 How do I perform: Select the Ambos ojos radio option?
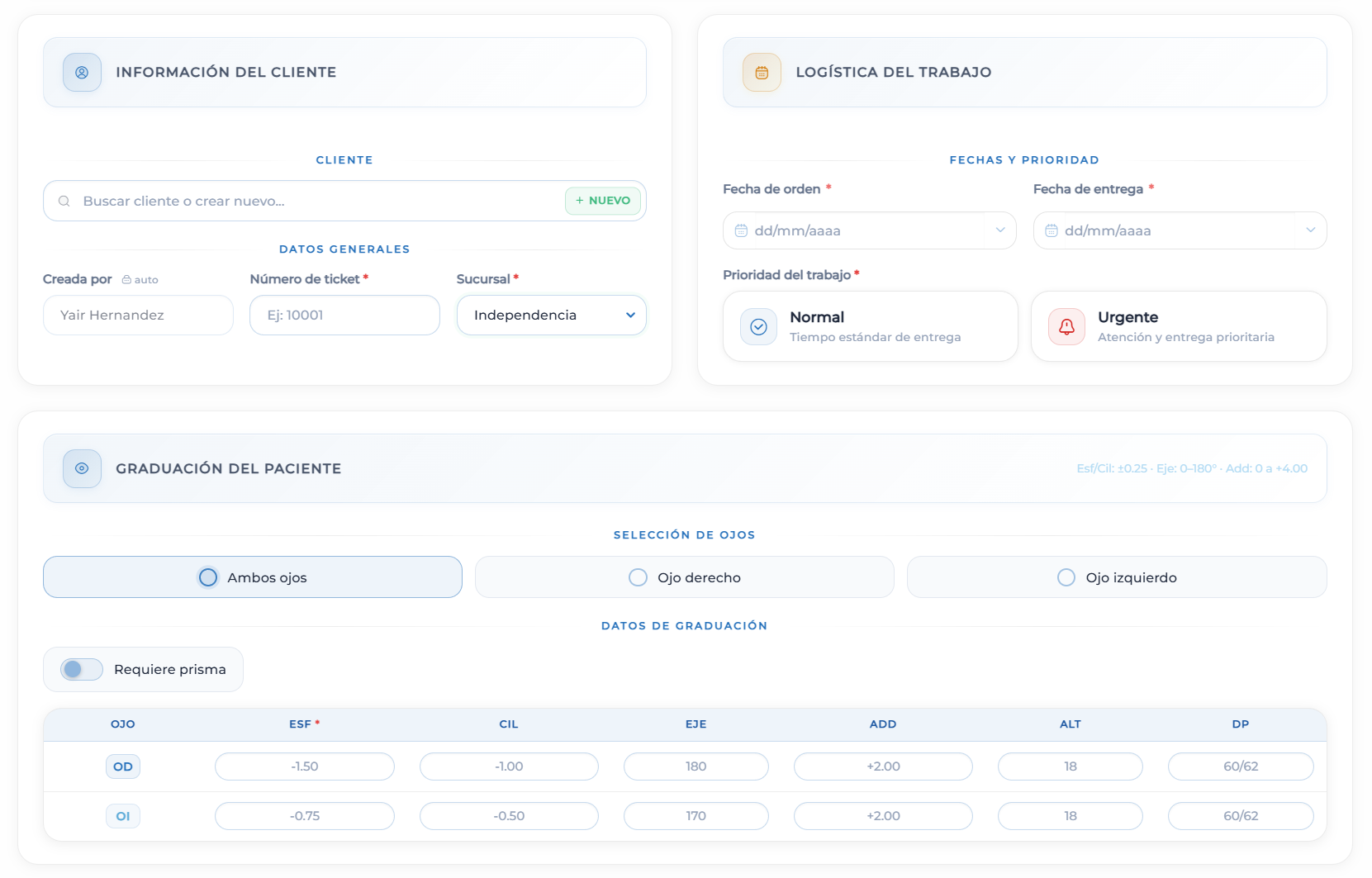tap(208, 577)
